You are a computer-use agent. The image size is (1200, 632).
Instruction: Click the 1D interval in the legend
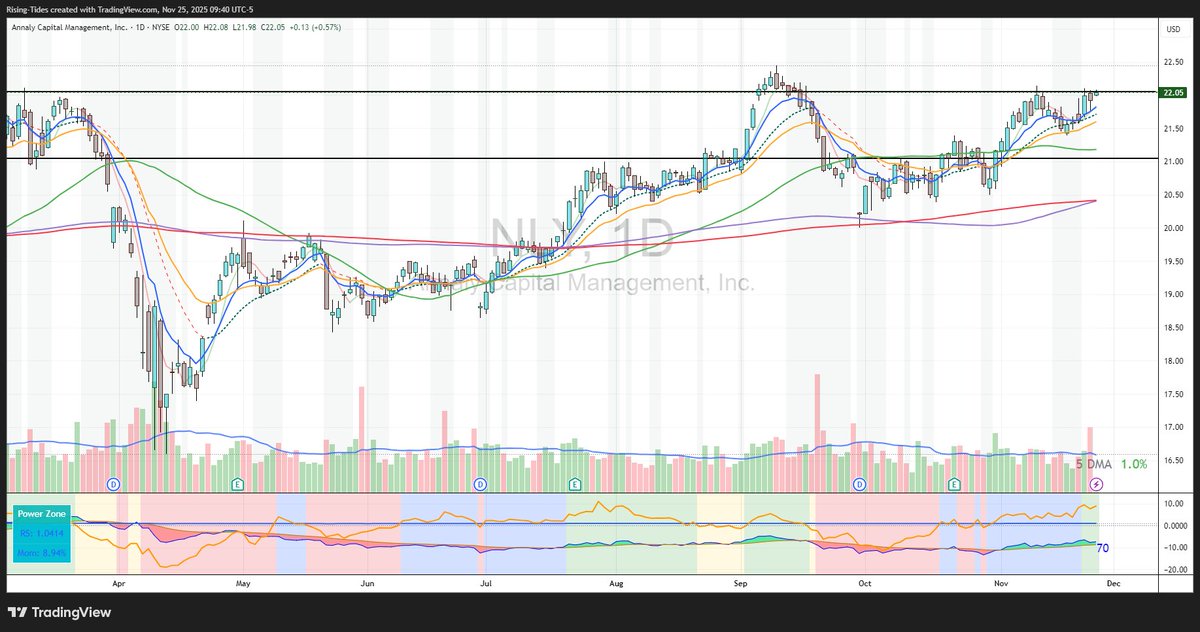pos(138,27)
